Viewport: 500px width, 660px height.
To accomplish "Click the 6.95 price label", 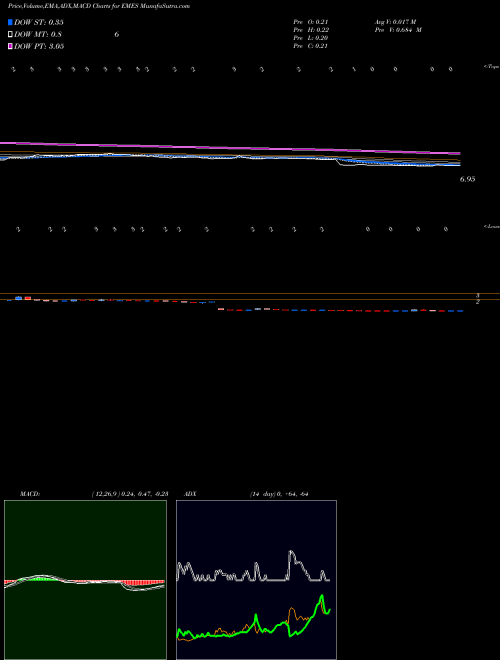I will (467, 179).
